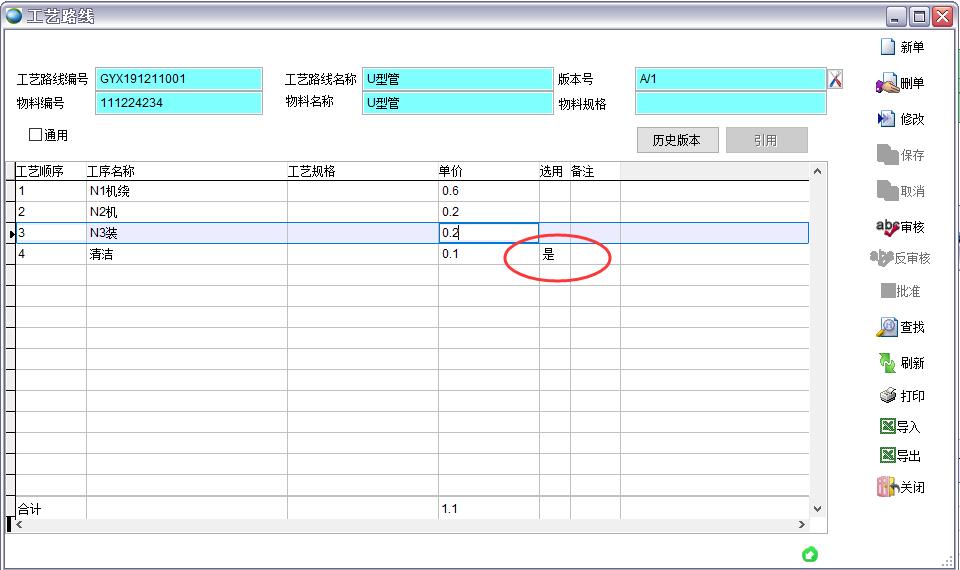Click the 物料编号 field with 111224234
960x570 pixels.
point(179,102)
